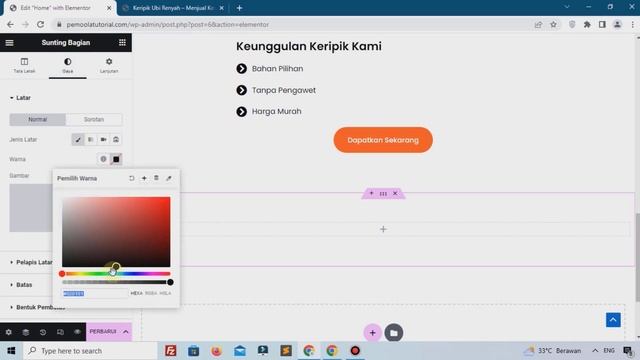Open the global color globe icon

coord(103,159)
